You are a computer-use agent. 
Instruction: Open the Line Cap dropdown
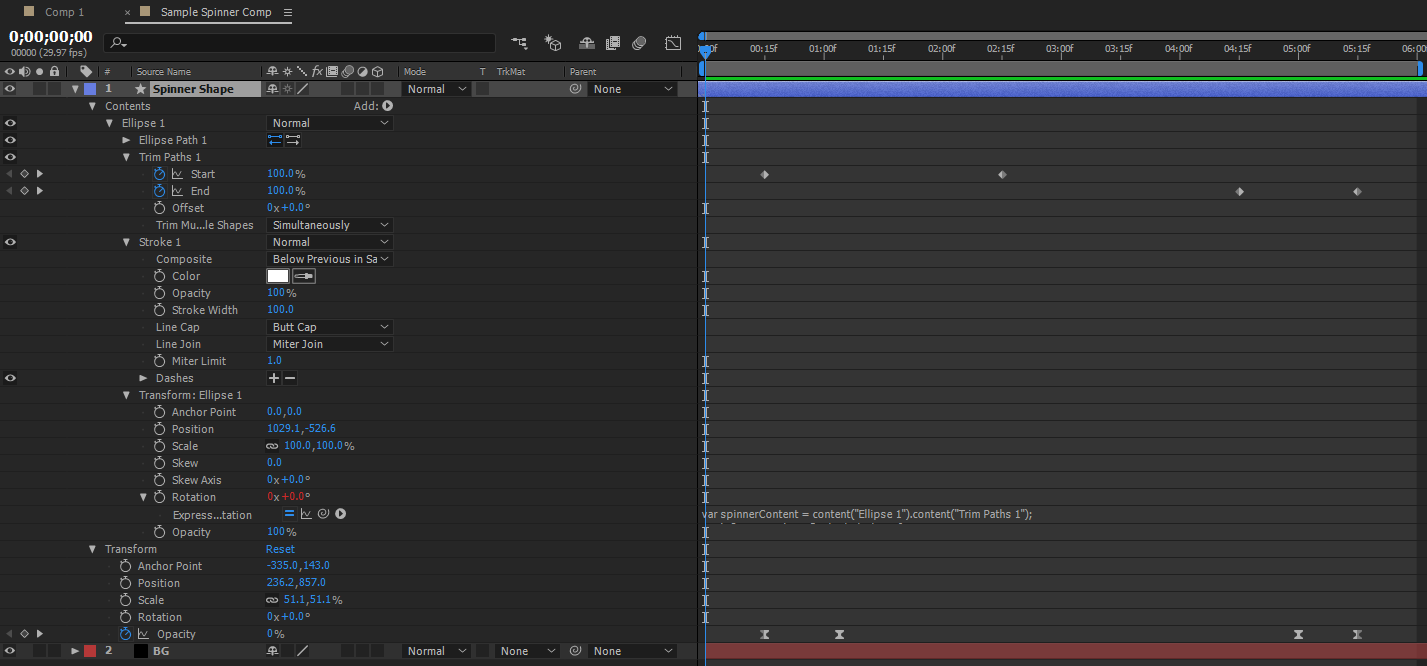click(330, 327)
